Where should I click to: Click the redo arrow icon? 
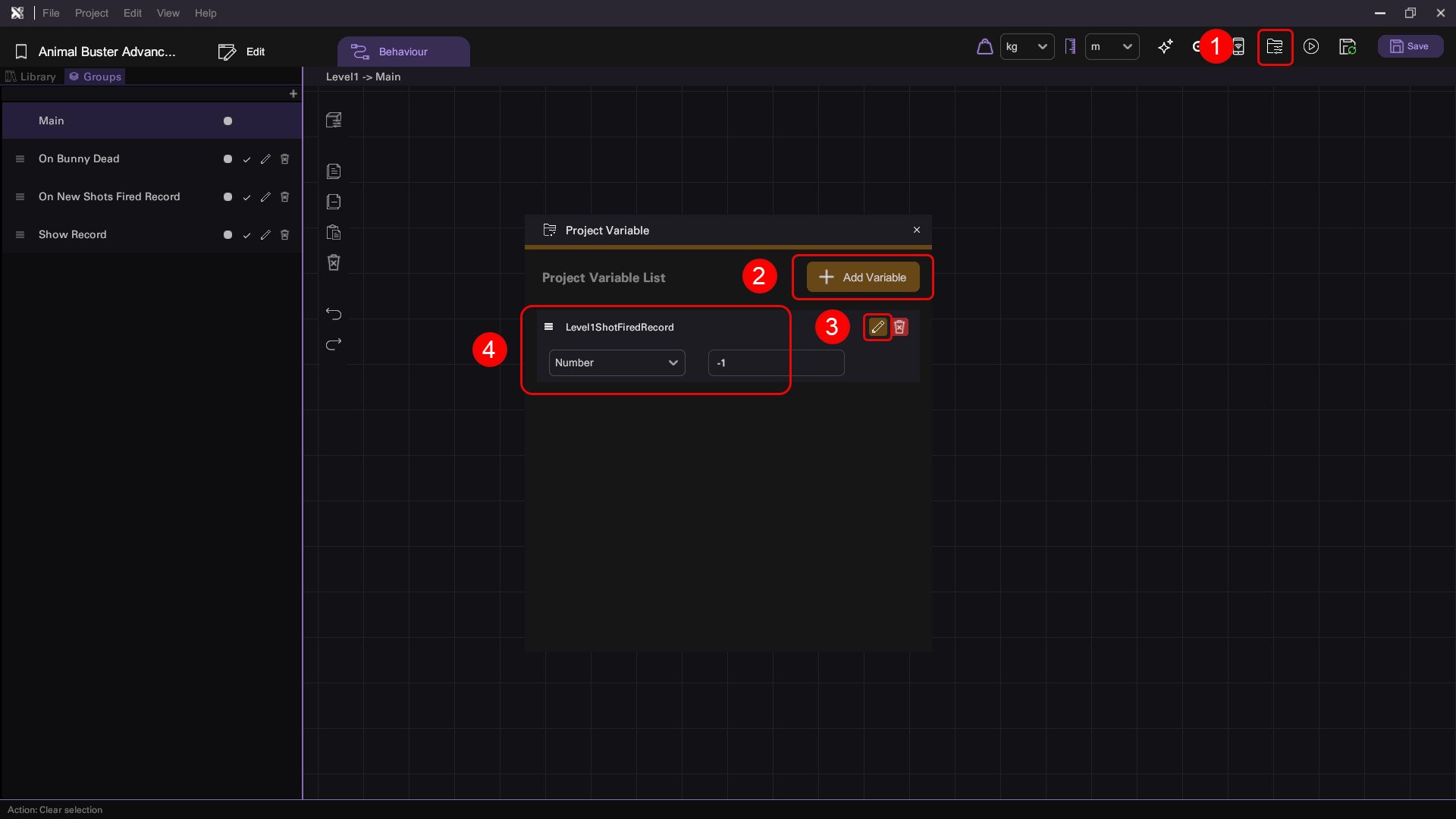(334, 344)
